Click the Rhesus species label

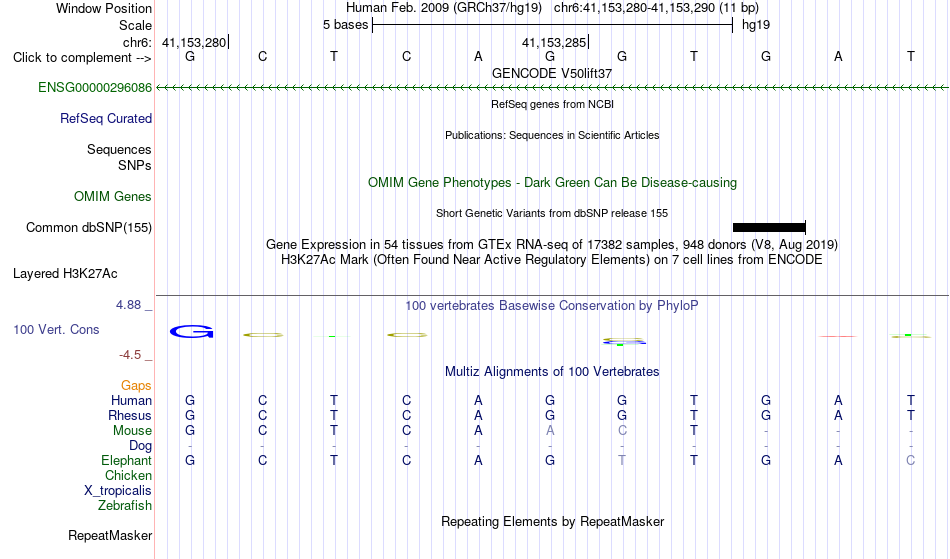(x=130, y=415)
